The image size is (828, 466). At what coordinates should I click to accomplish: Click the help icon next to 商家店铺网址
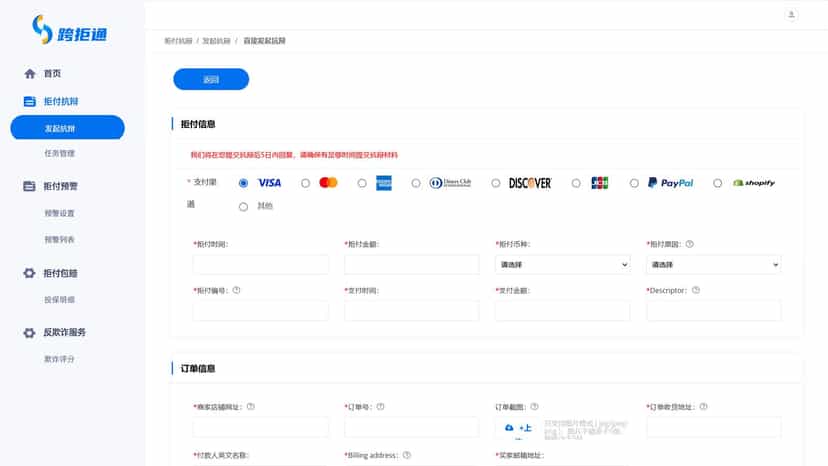pos(251,406)
